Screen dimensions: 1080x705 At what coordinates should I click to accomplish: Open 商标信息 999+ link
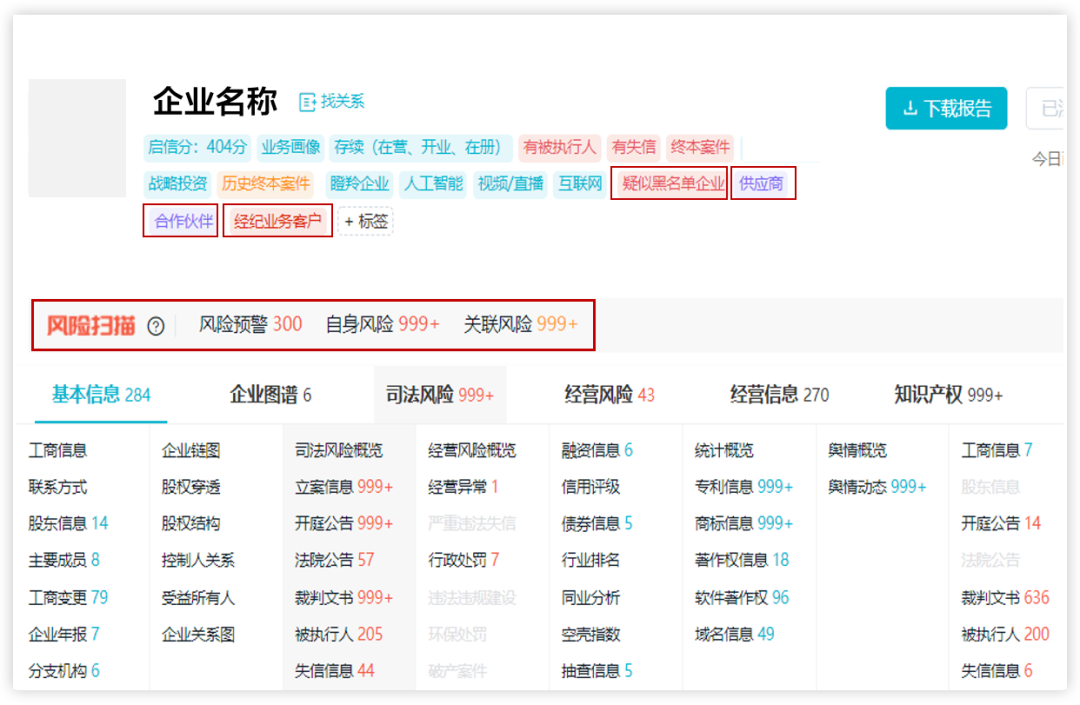pyautogui.click(x=744, y=523)
